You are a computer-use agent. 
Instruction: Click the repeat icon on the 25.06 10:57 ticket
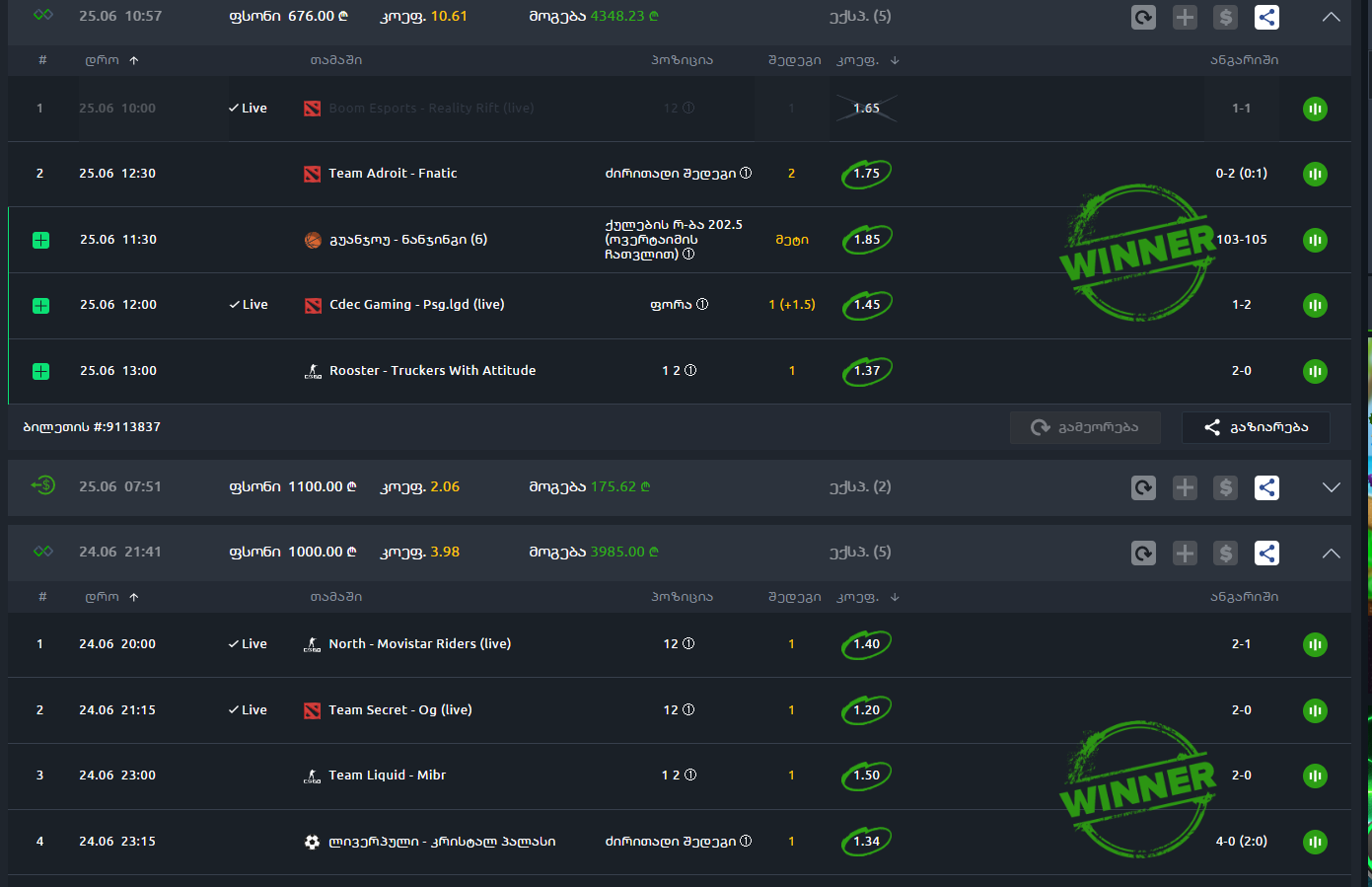1143,17
